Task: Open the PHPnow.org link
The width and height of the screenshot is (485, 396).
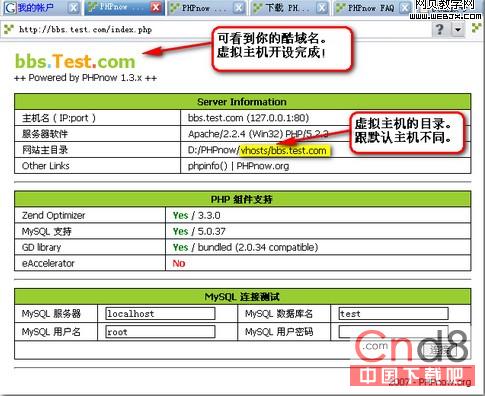Action: pyautogui.click(x=263, y=166)
